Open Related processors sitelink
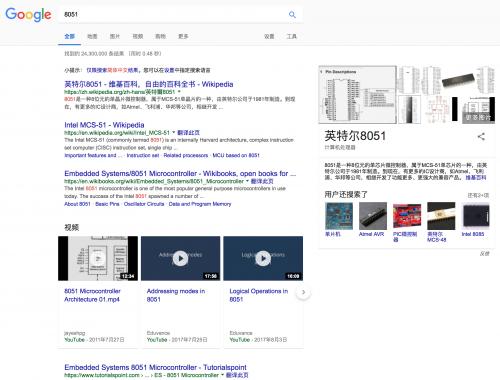 [x=186, y=155]
